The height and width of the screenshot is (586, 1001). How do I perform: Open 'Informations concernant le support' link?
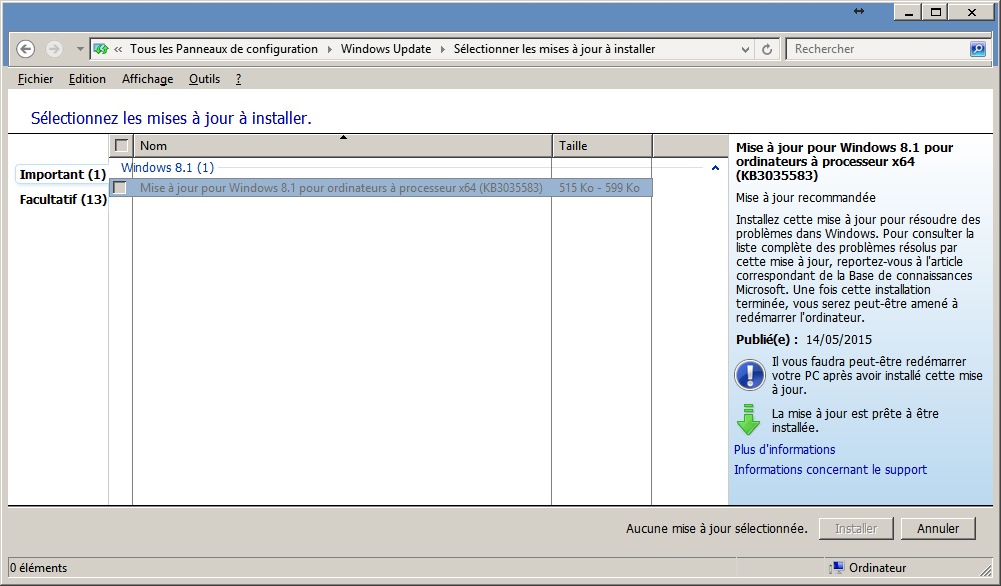(830, 470)
